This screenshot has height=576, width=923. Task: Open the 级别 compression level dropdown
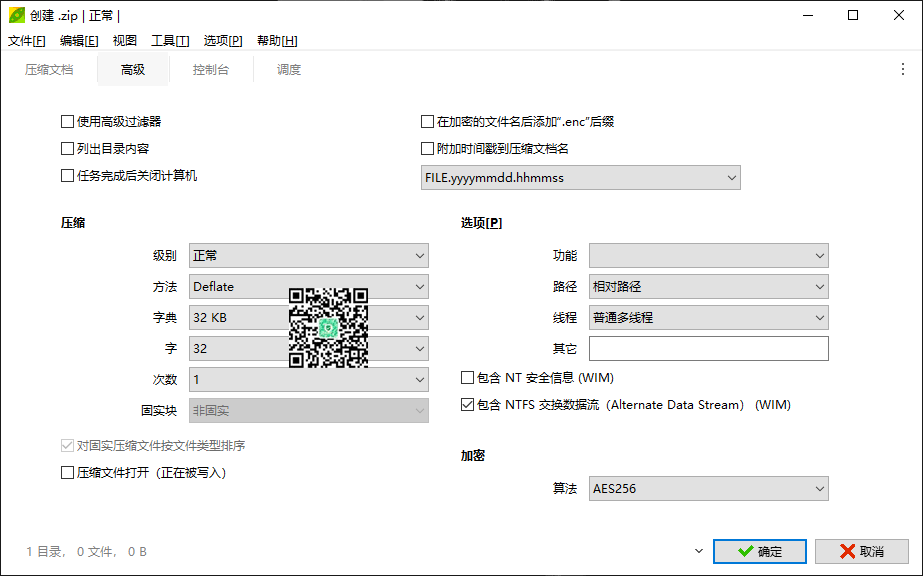[308, 256]
